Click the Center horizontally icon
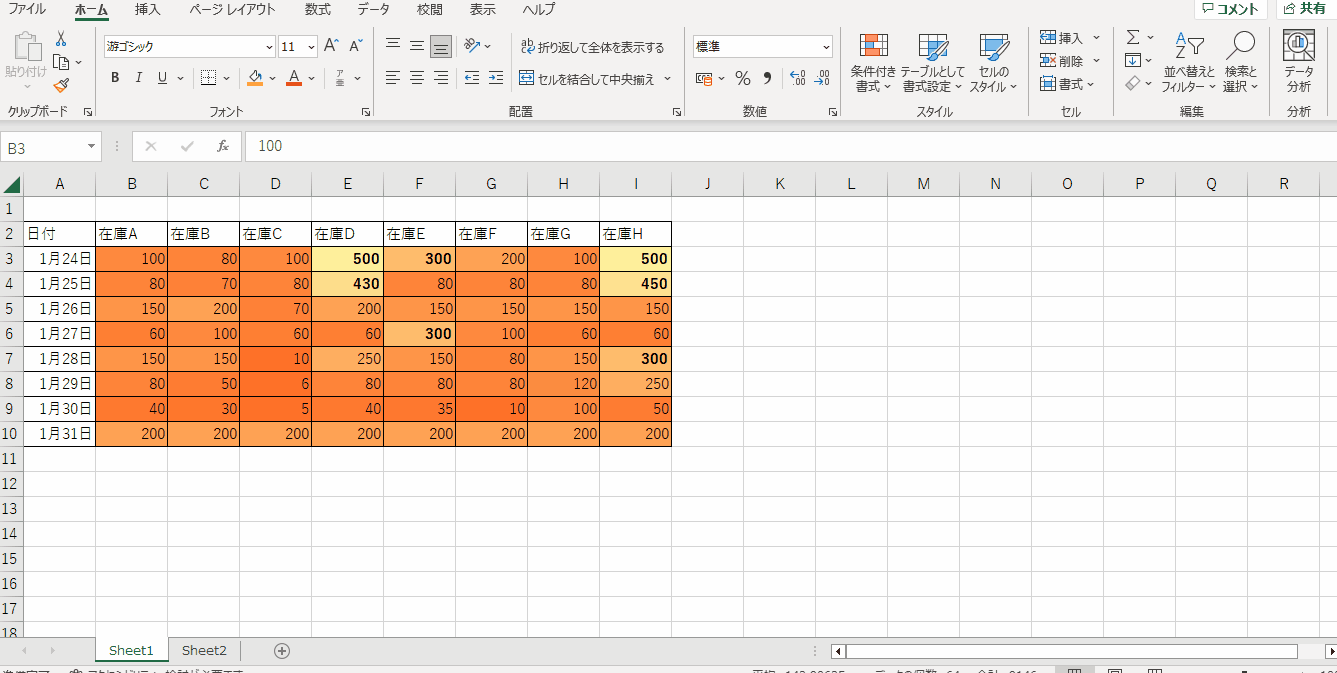This screenshot has height=673, width=1337. tap(417, 78)
